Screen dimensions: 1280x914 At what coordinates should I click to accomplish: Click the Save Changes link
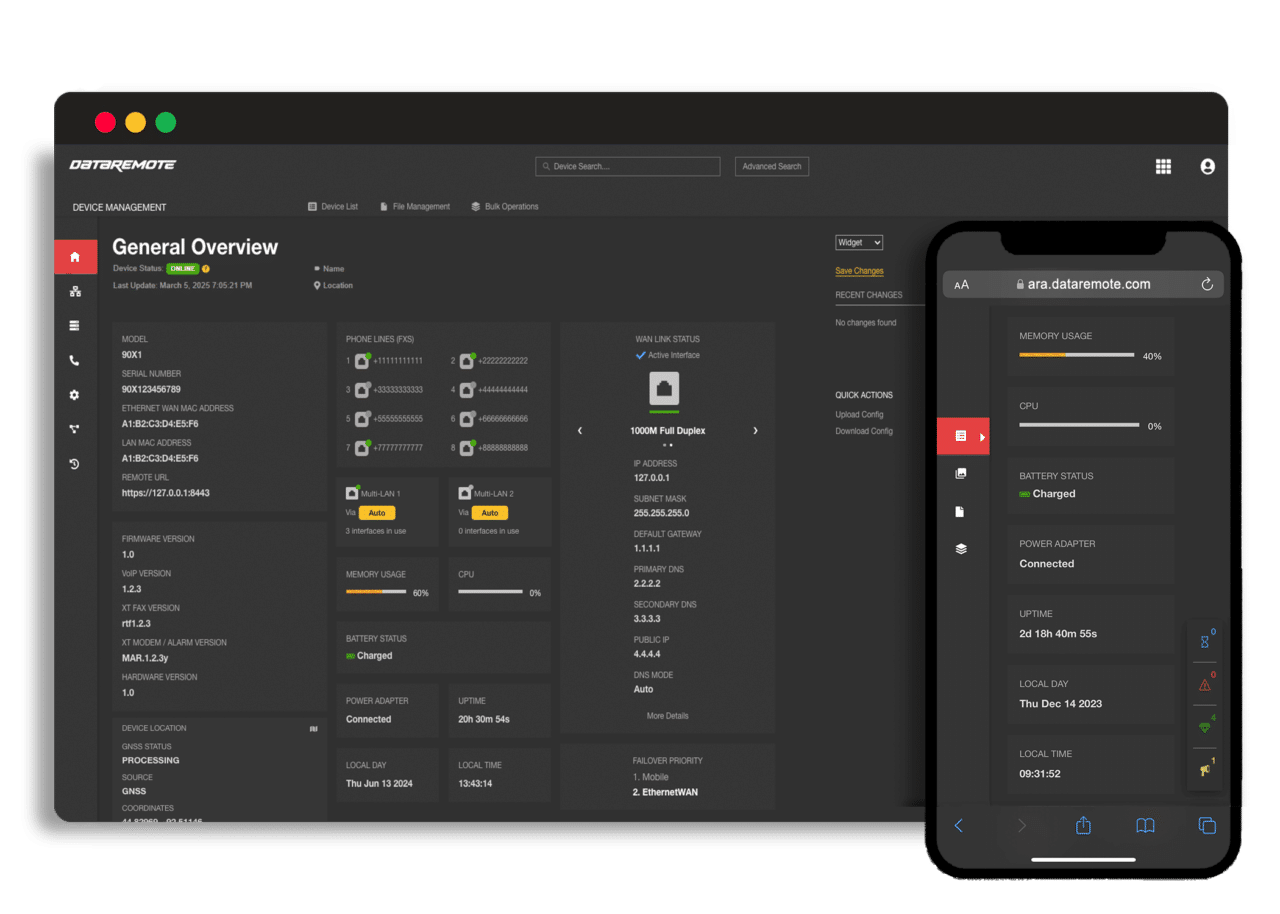(x=859, y=271)
